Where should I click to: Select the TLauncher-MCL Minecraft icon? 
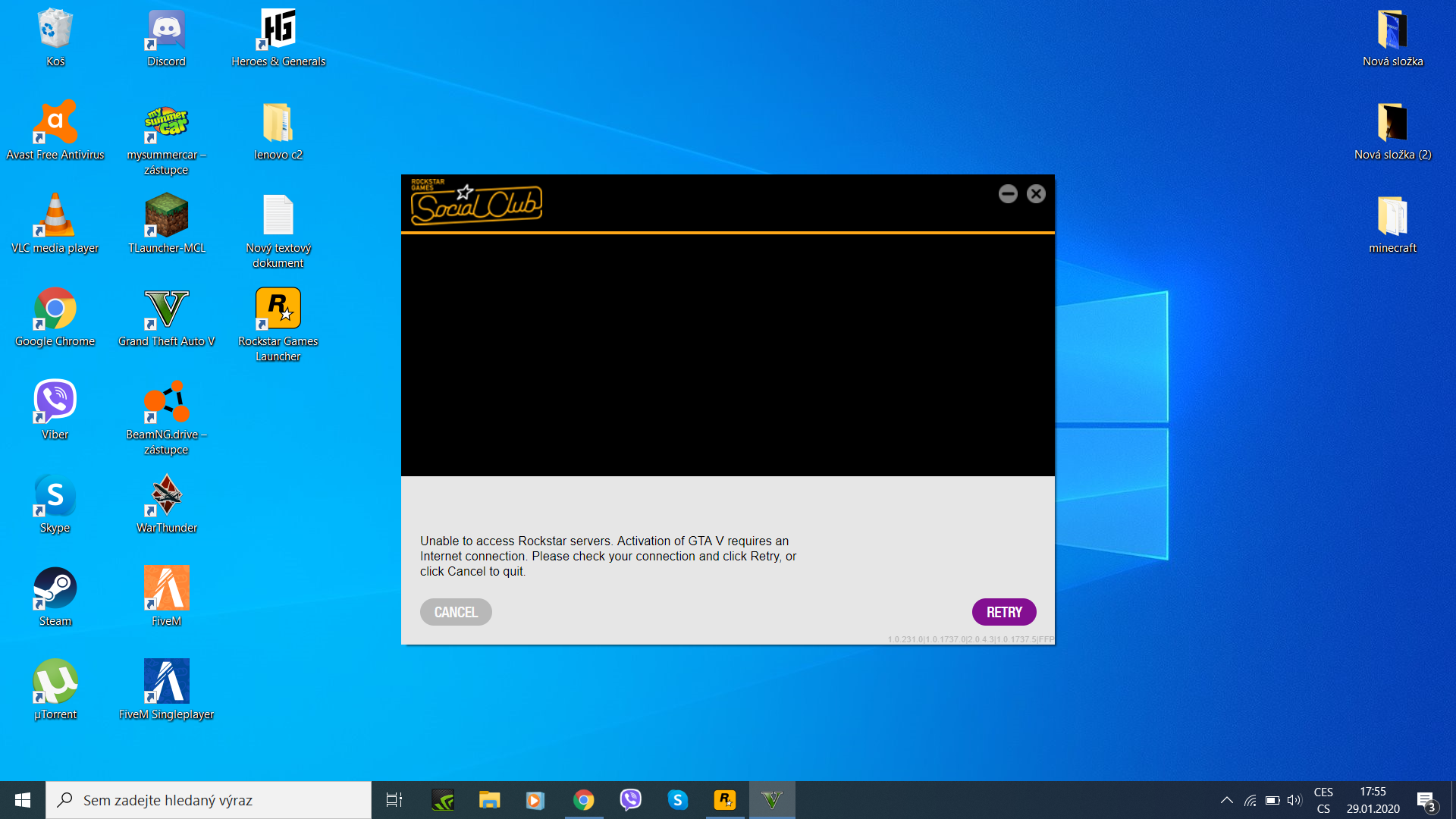(166, 216)
